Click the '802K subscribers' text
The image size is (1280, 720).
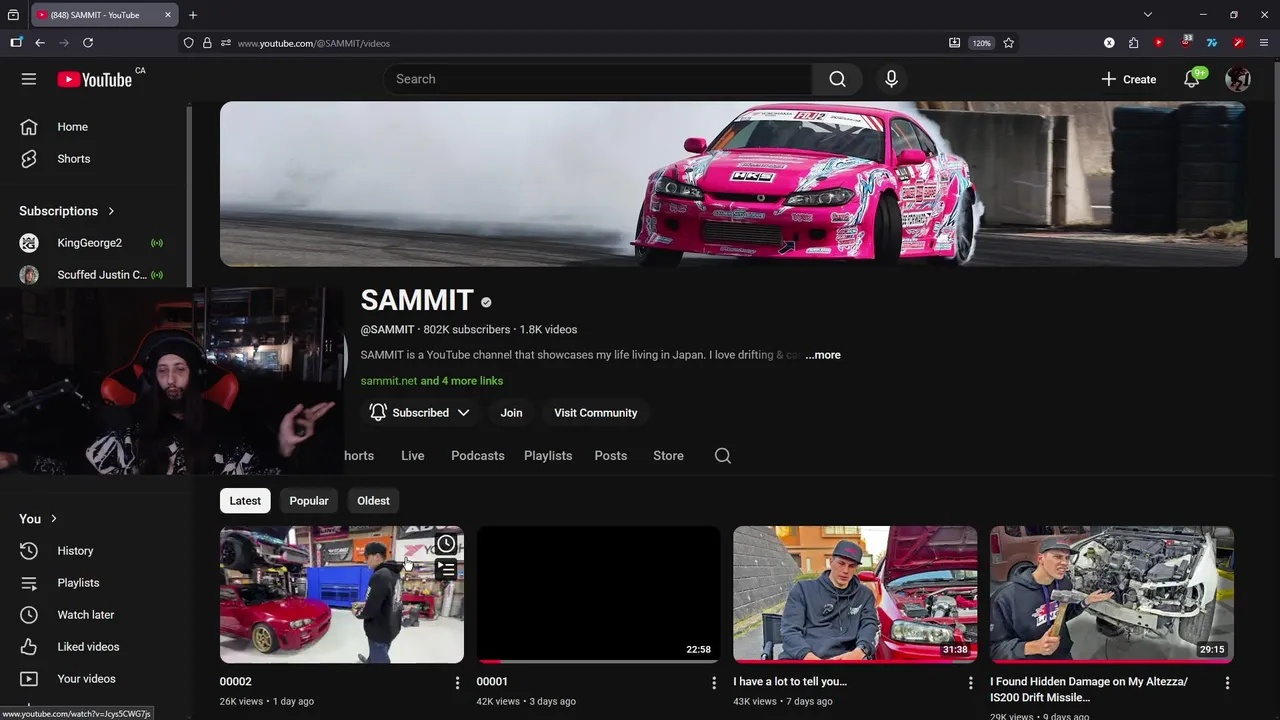coord(466,329)
